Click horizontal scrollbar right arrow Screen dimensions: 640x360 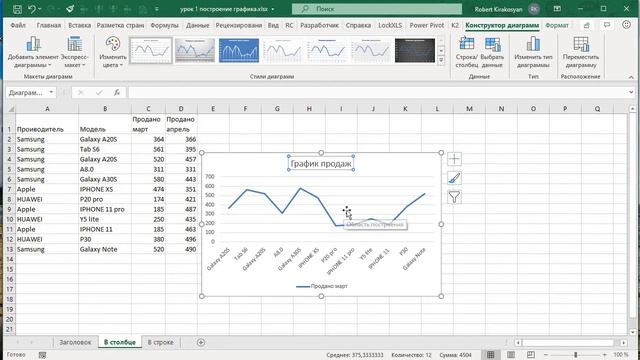pyautogui.click(x=624, y=342)
